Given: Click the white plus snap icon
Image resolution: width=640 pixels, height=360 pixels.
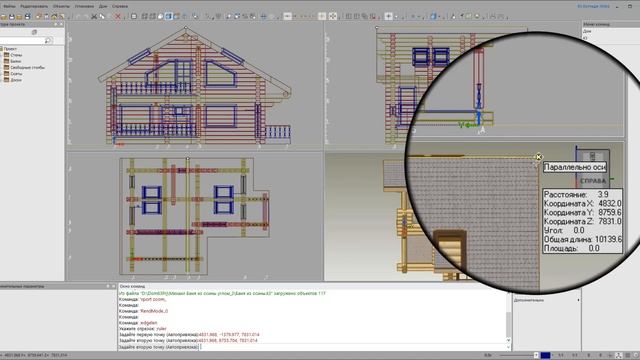Looking at the screenshot, I should point(388,16).
